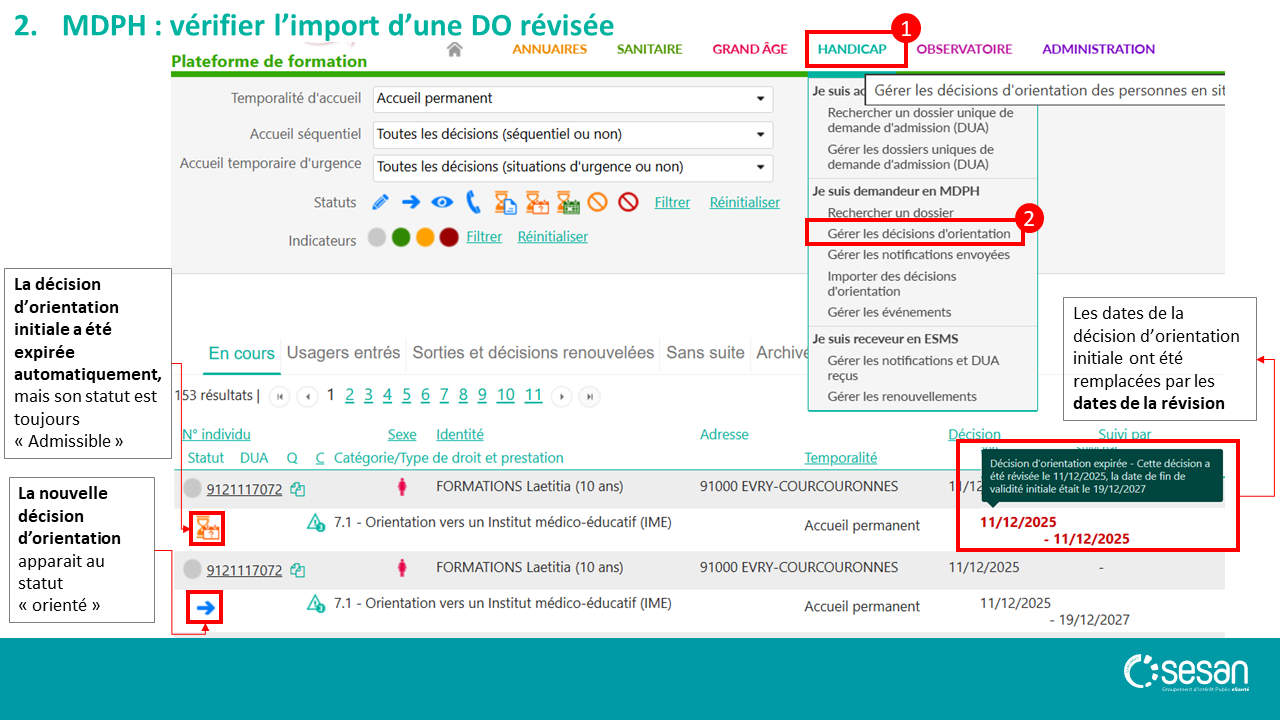Toggle the green indicator filter circle
Image resolution: width=1280 pixels, height=720 pixels.
click(x=401, y=238)
